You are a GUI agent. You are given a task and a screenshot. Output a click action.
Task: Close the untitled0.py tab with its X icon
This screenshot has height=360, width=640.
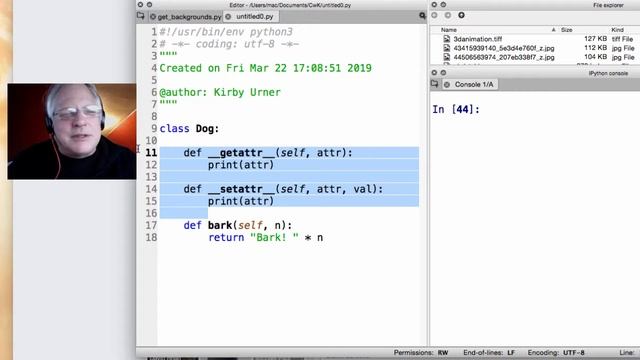tap(228, 17)
